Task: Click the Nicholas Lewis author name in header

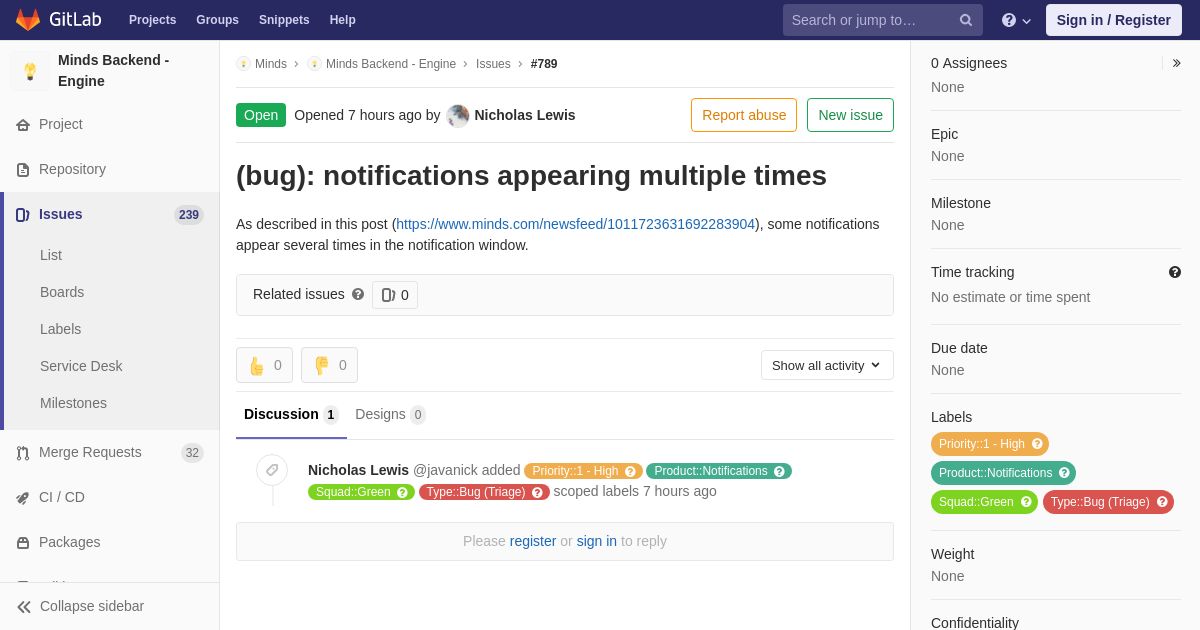Action: [x=525, y=115]
